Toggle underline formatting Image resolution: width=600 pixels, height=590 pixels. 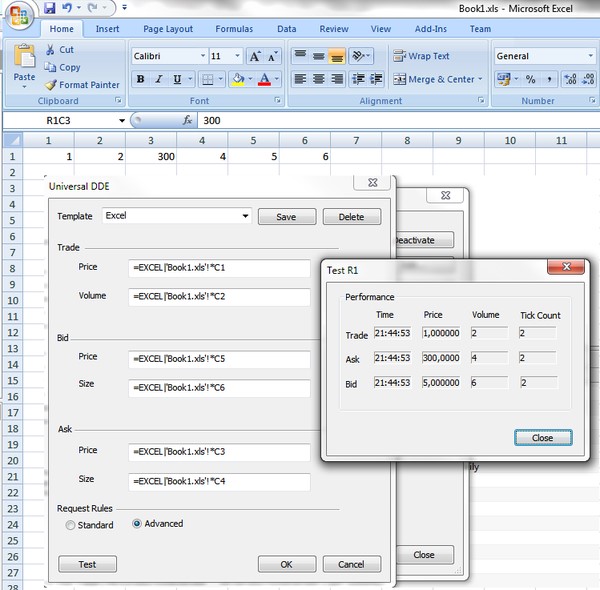(177, 79)
